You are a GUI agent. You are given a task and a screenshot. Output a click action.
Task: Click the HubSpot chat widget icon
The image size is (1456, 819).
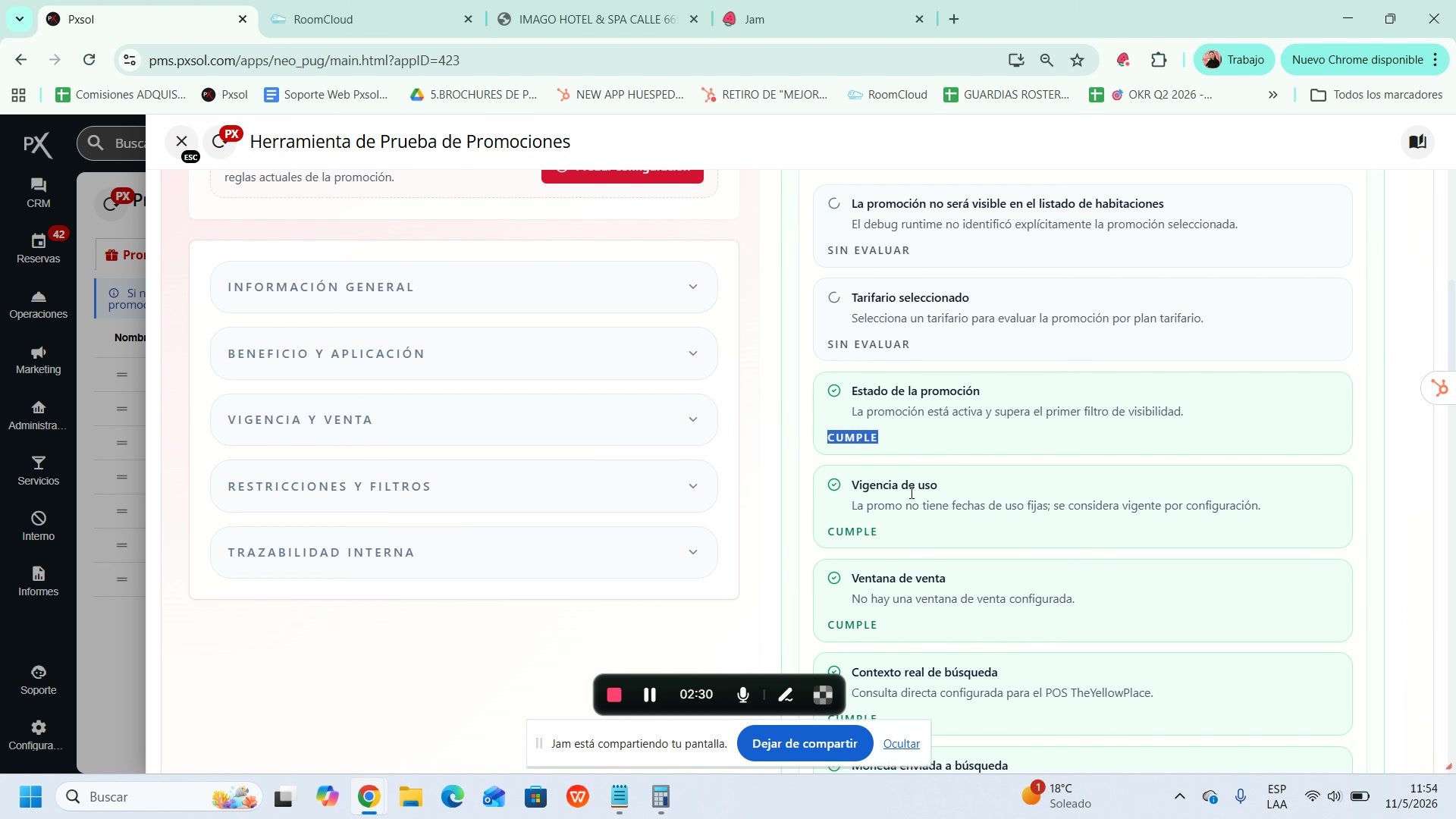pyautogui.click(x=1439, y=388)
